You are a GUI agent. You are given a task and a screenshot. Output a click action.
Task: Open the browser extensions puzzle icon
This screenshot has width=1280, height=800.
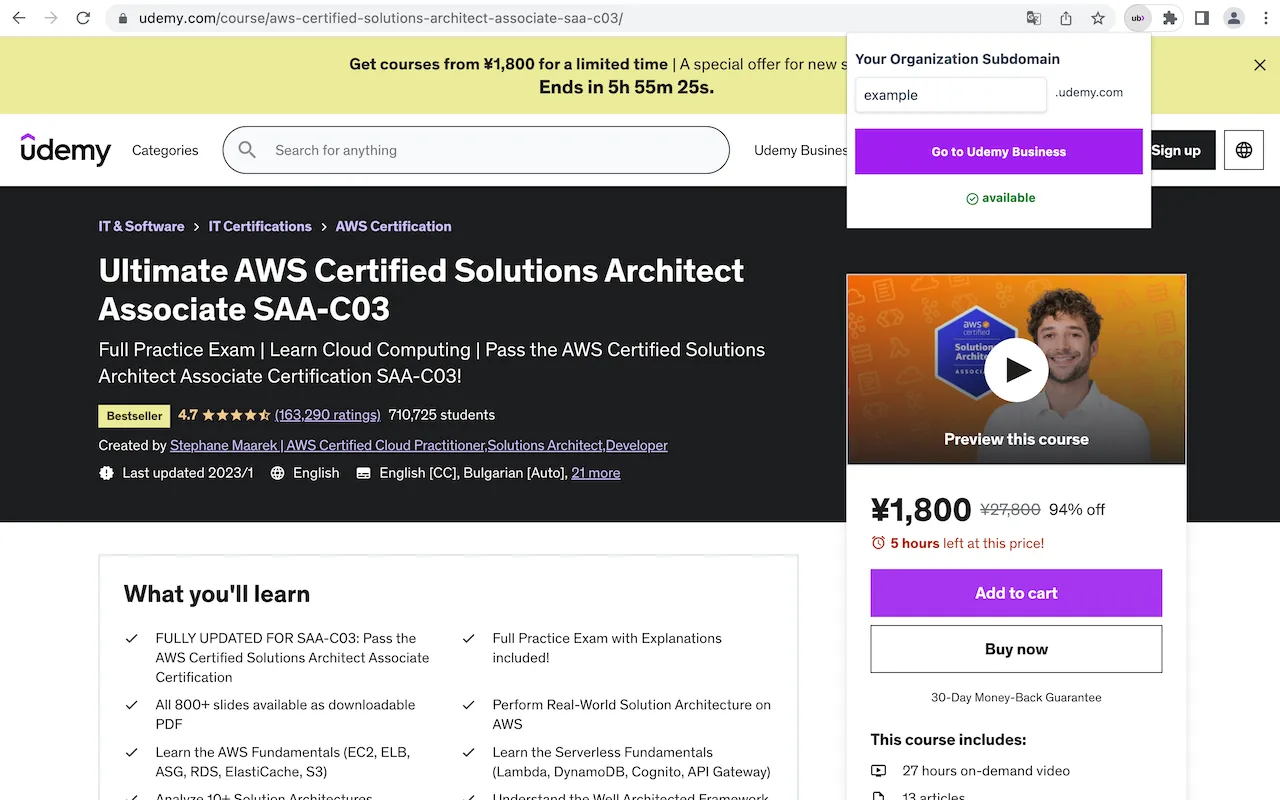[1169, 17]
